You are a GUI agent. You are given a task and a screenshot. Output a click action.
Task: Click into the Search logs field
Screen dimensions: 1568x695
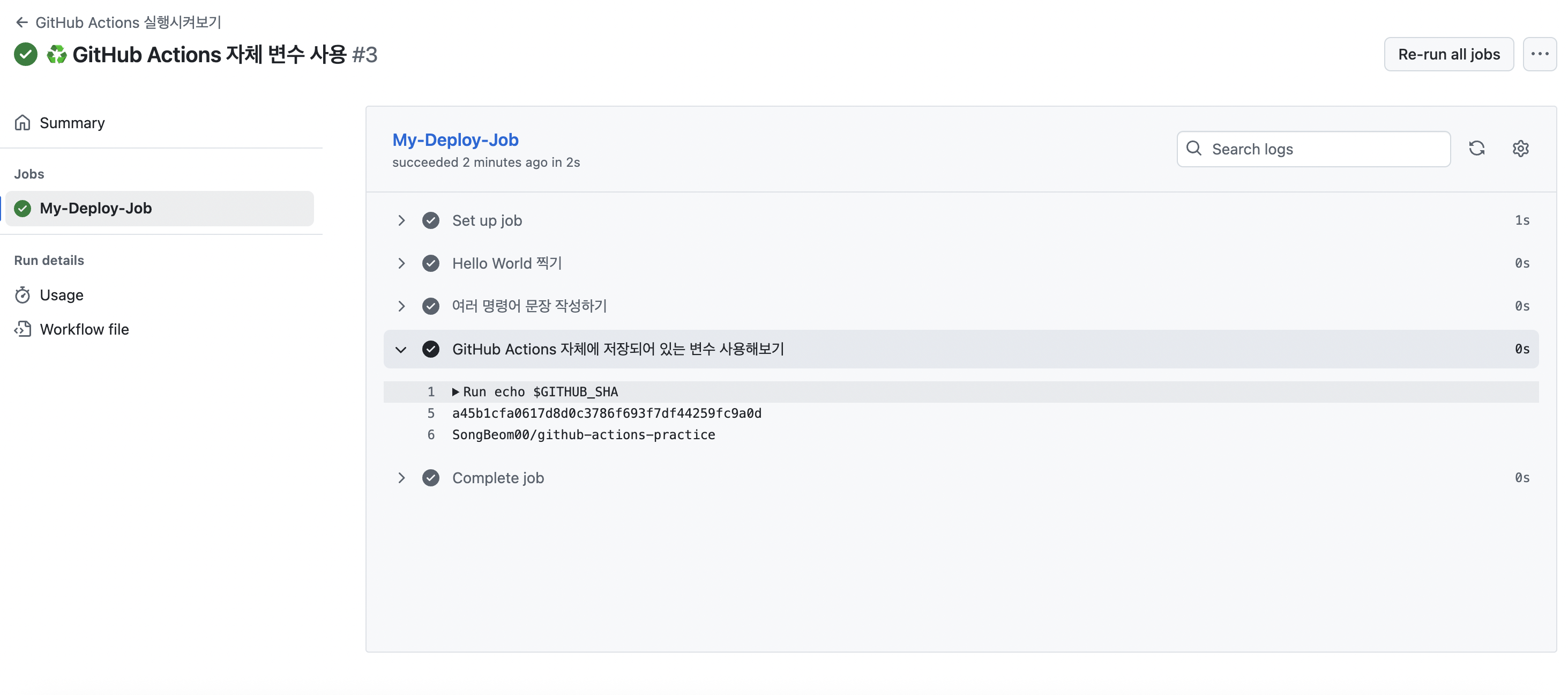coord(1313,149)
